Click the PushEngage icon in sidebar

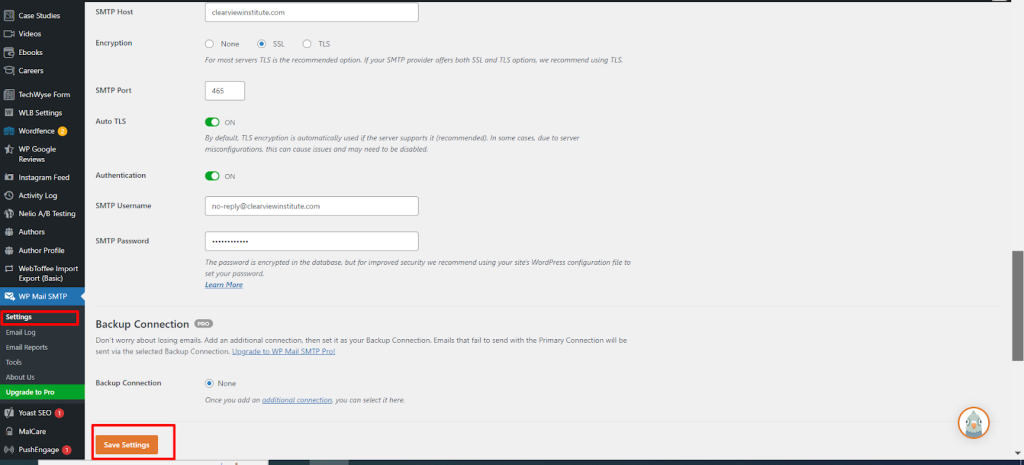10,450
